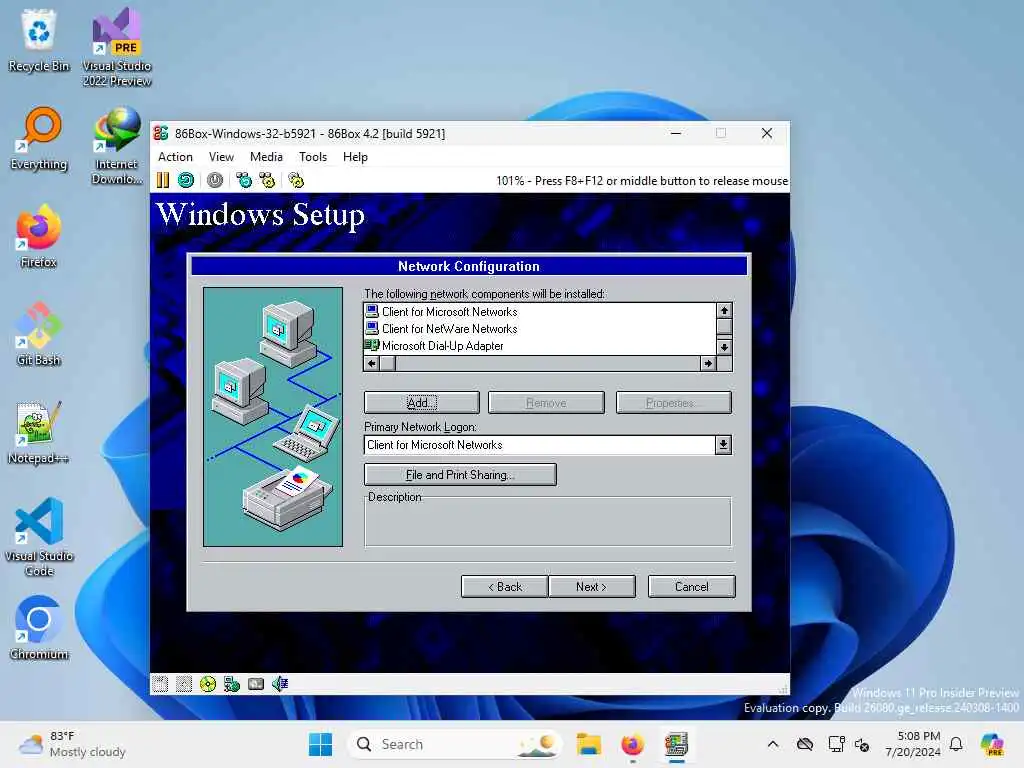
Task: Click first floppy drive status icon
Action: (x=160, y=684)
